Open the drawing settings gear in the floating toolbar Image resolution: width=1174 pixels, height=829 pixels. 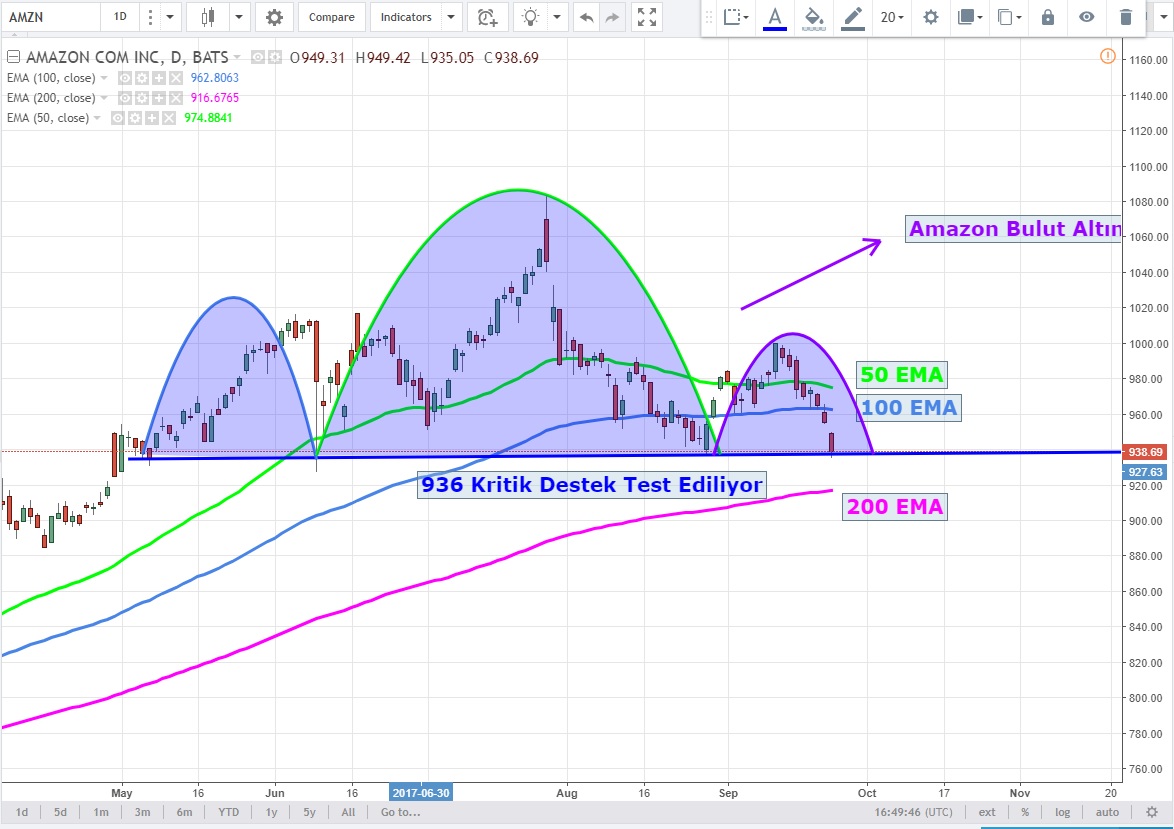click(930, 17)
